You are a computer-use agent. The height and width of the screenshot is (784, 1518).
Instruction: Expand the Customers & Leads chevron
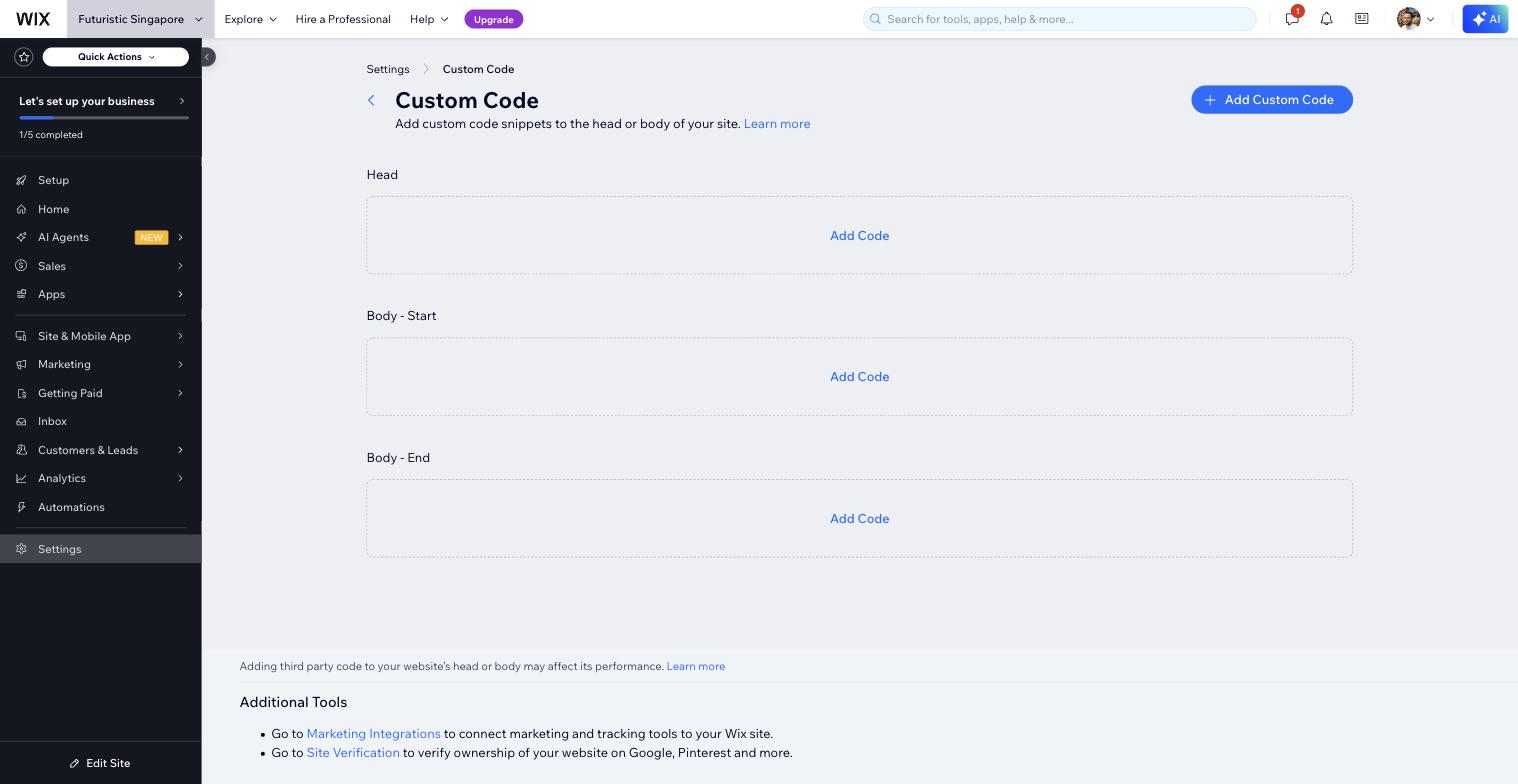click(181, 450)
